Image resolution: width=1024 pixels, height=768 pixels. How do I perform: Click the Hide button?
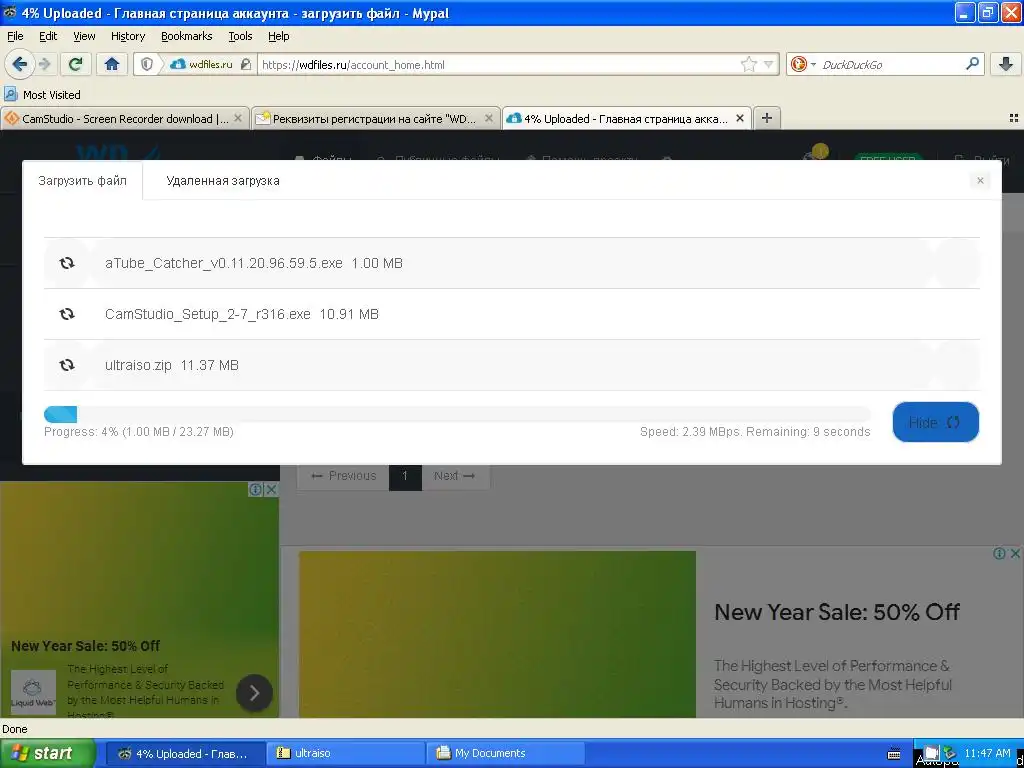pyautogui.click(x=935, y=422)
